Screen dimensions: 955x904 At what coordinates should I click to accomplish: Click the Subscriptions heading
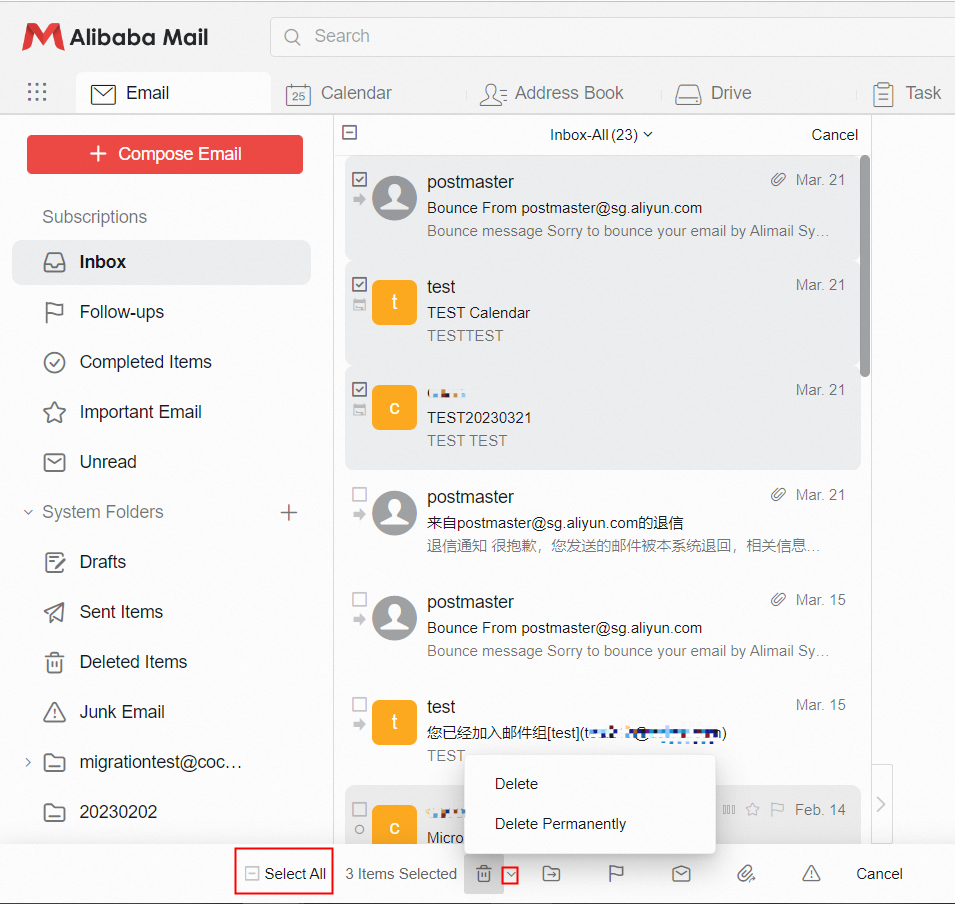[94, 217]
